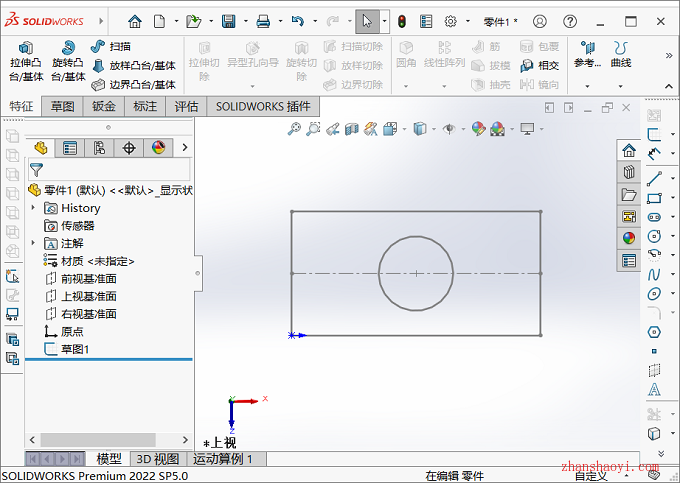Select 草图1 in the feature tree
This screenshot has height=483, width=680.
click(67, 349)
